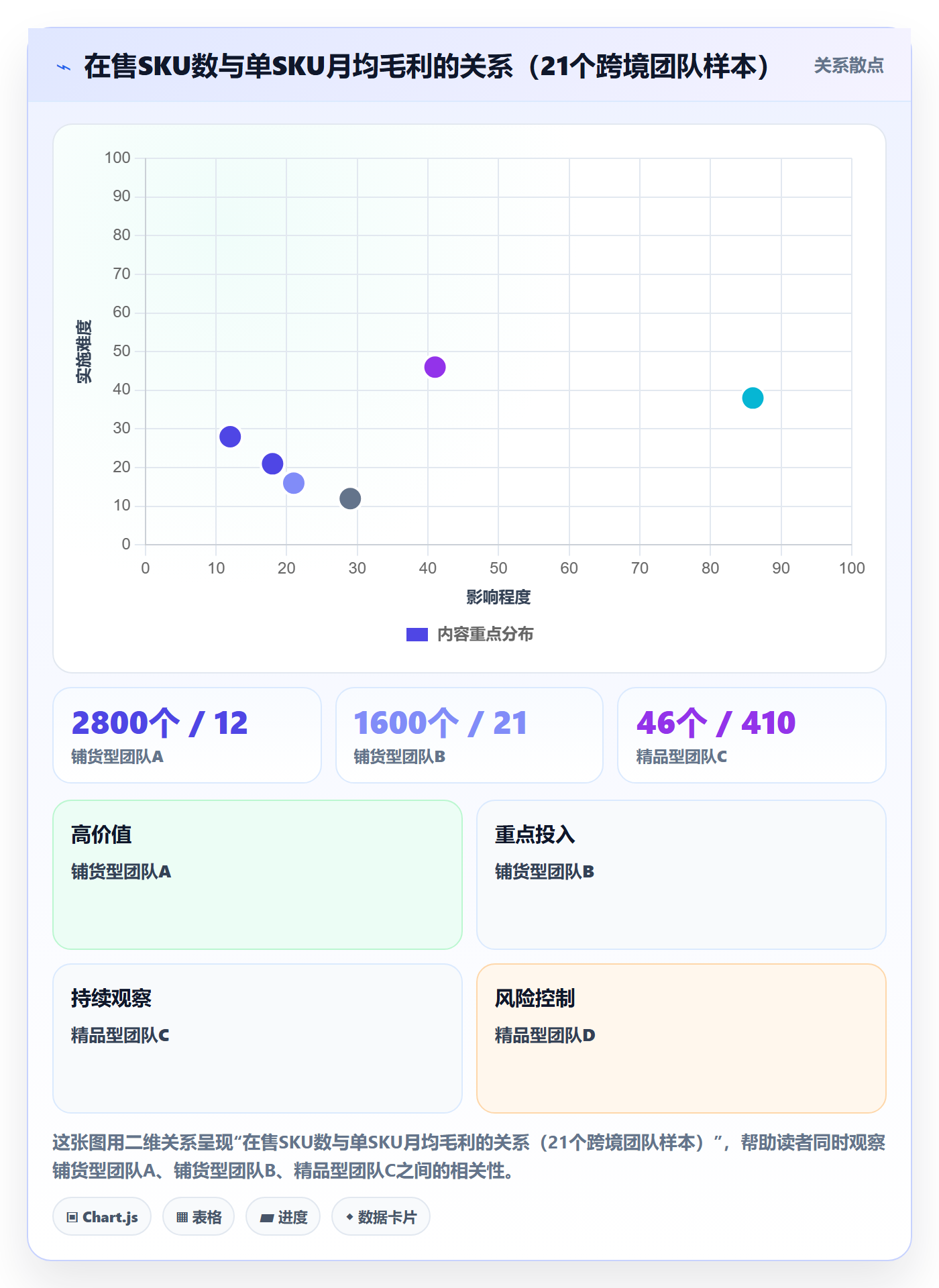Click the 100 tick on the y-axis
Viewport: 939px width, 1288px height.
click(x=117, y=158)
